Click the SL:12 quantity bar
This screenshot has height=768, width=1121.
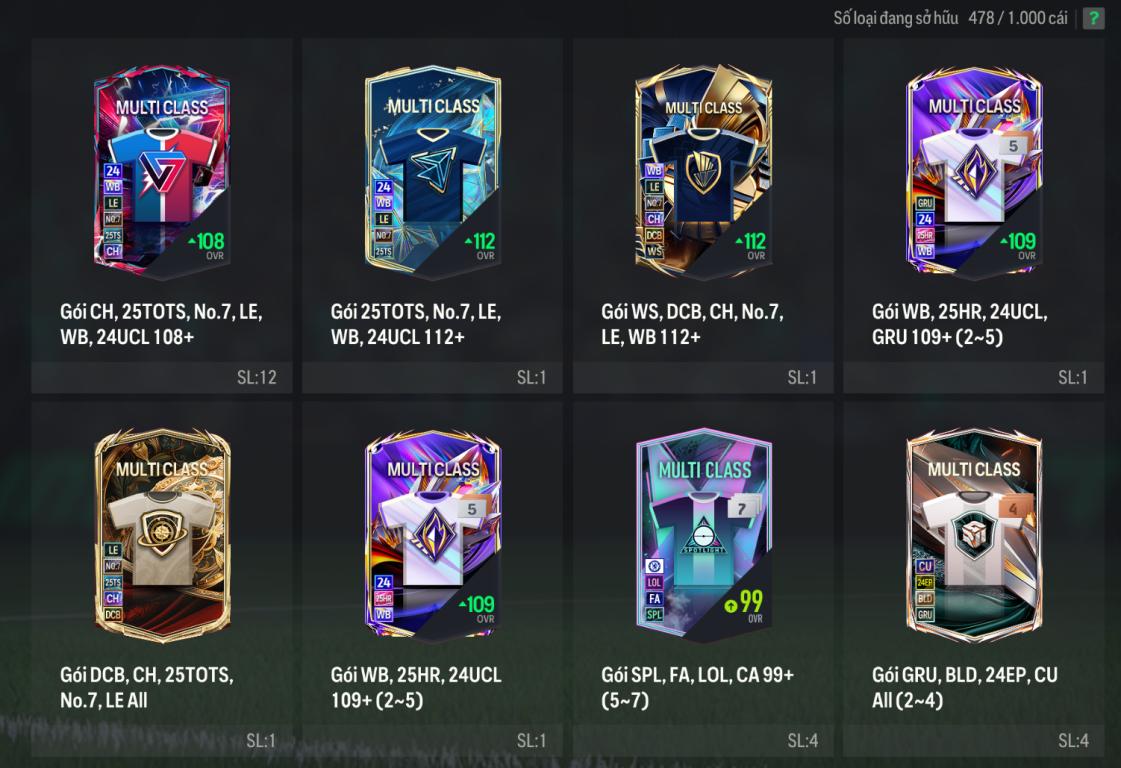tap(162, 378)
